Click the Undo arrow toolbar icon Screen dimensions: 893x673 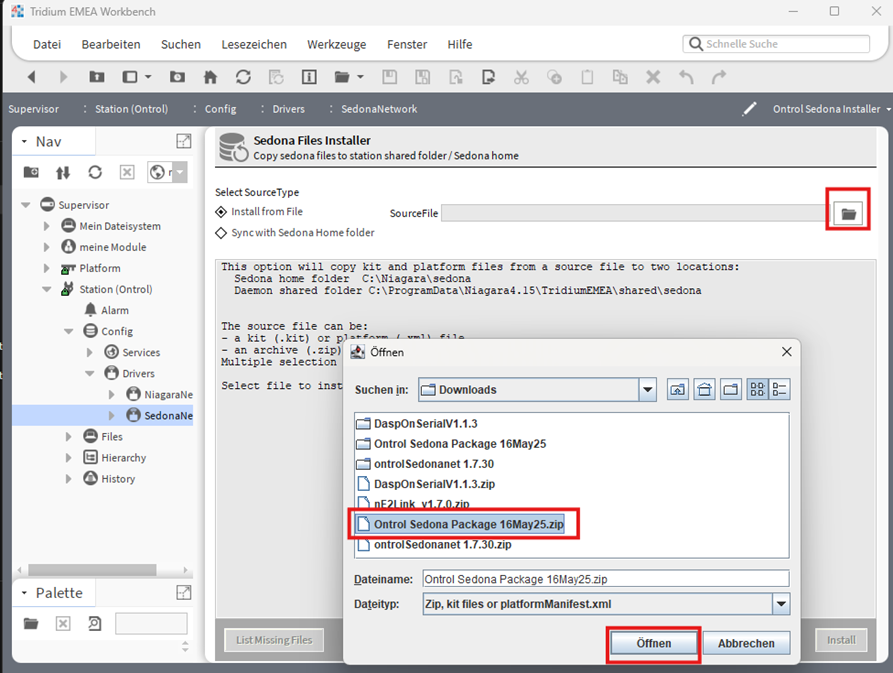(x=686, y=77)
